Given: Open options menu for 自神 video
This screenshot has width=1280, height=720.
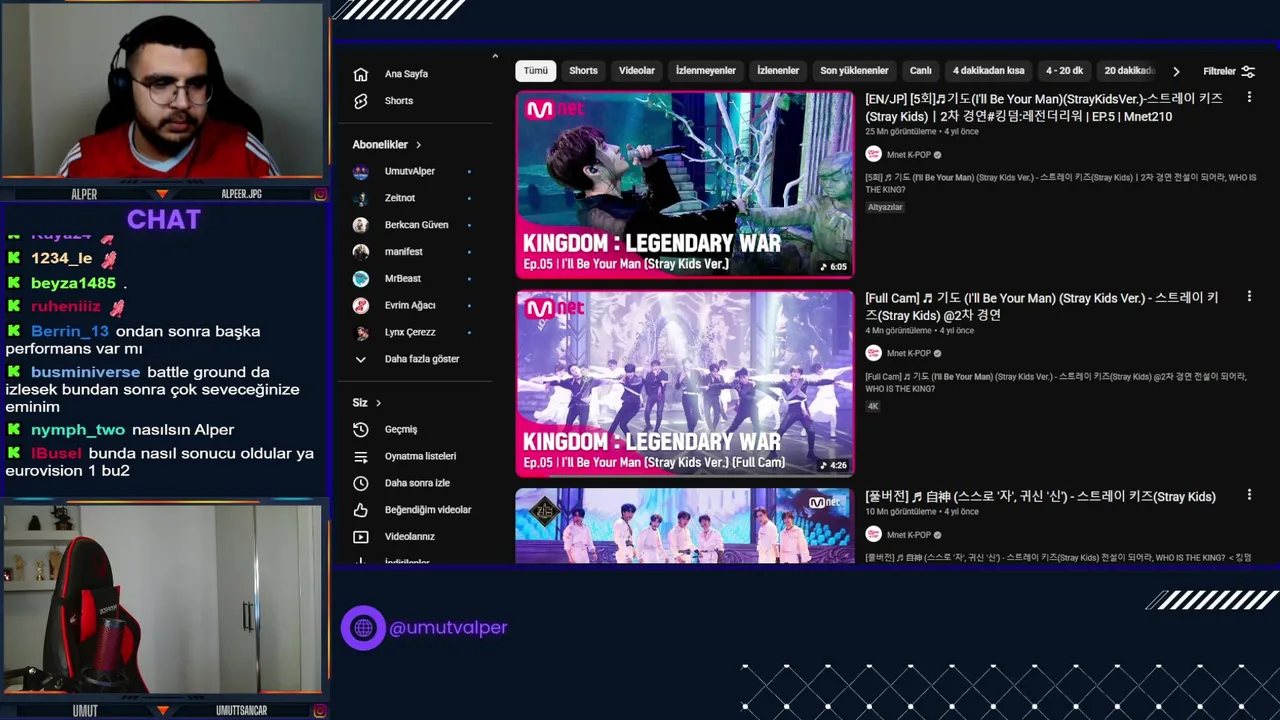Looking at the screenshot, I should pyautogui.click(x=1249, y=494).
